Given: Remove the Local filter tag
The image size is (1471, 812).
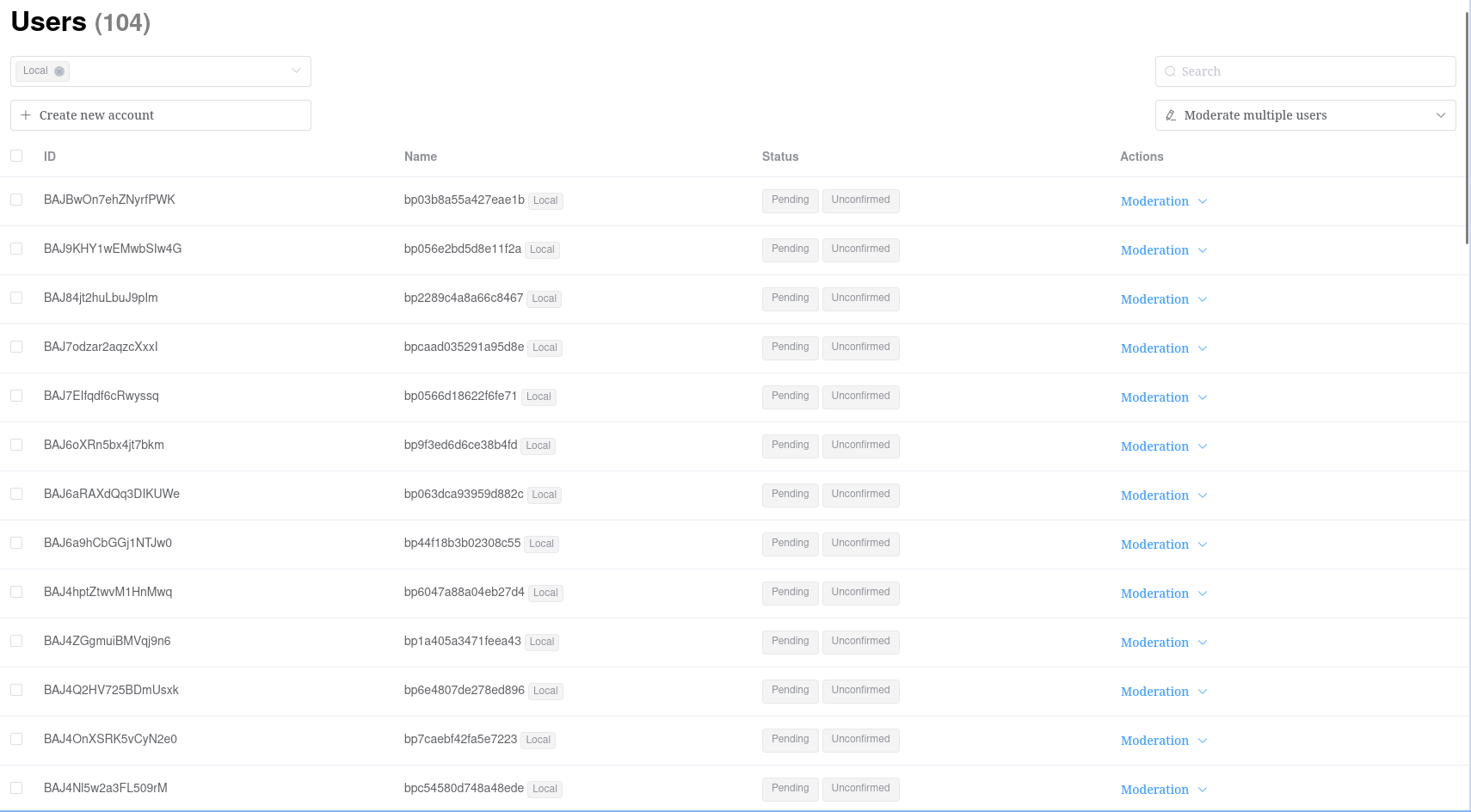Looking at the screenshot, I should point(59,71).
